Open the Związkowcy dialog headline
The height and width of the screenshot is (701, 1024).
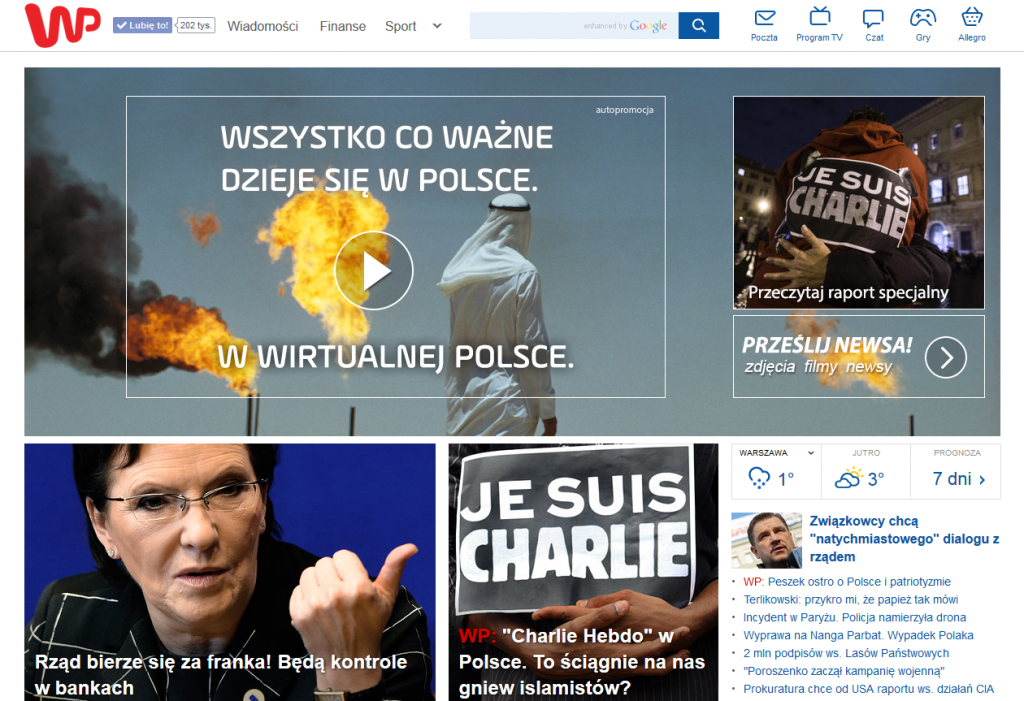tap(904, 538)
